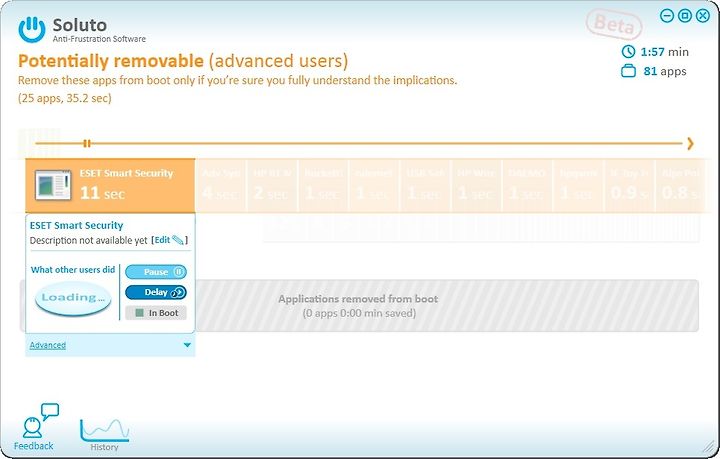
Task: Click the apps box icon beside 81 apps
Action: point(628,71)
